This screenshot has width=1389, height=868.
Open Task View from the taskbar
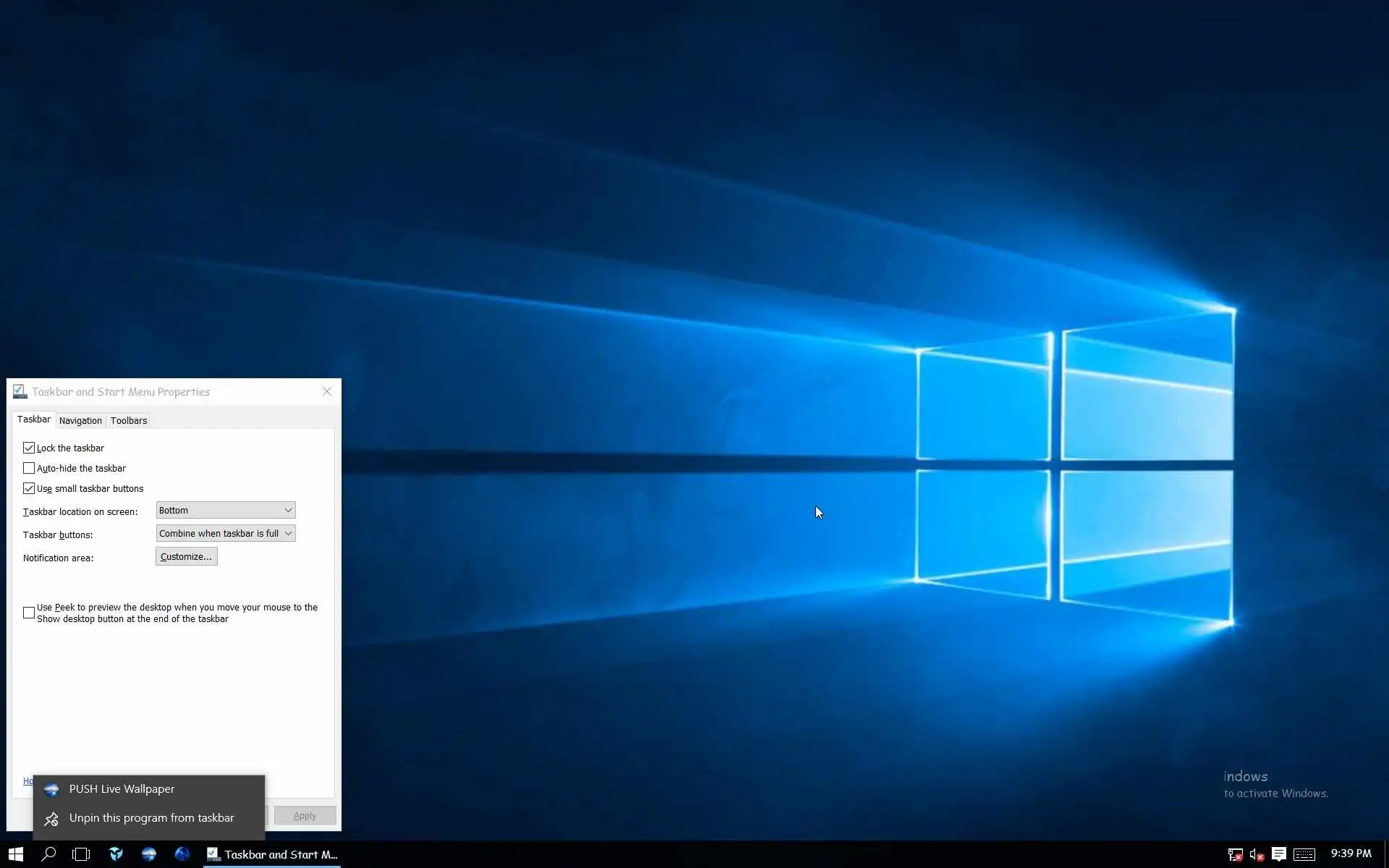[x=81, y=854]
